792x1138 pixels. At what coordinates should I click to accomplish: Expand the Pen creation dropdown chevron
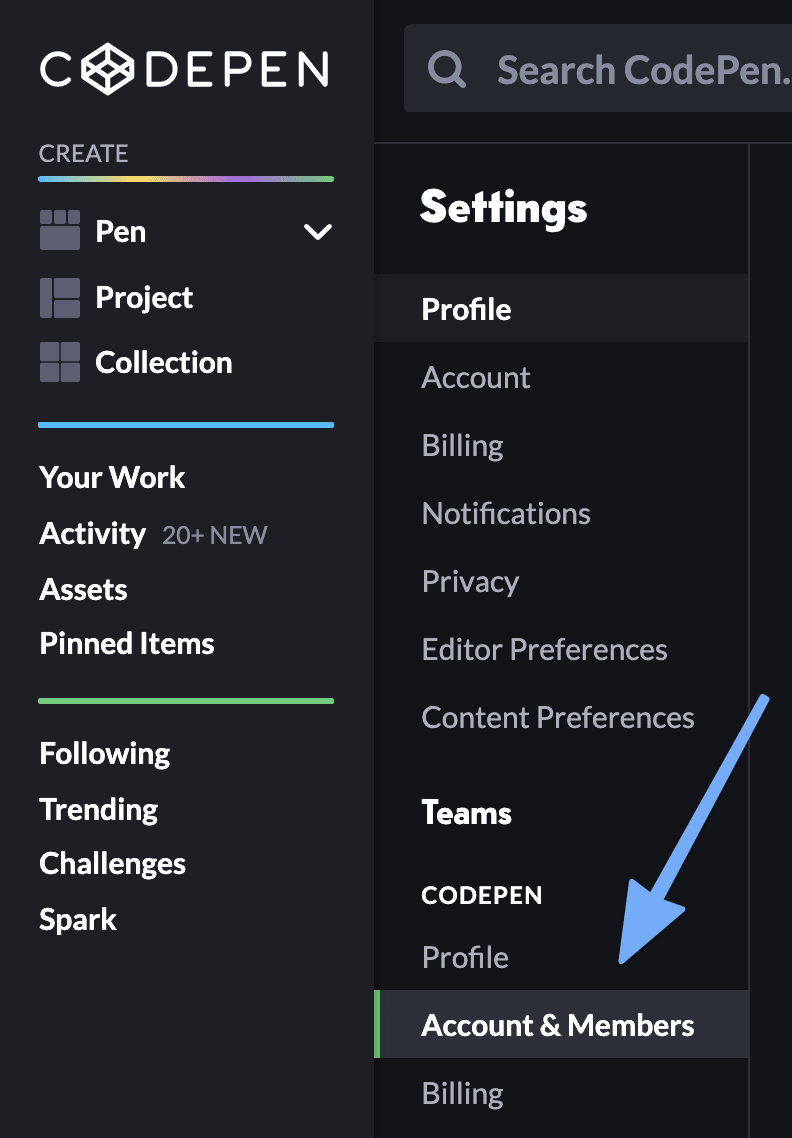click(x=318, y=231)
